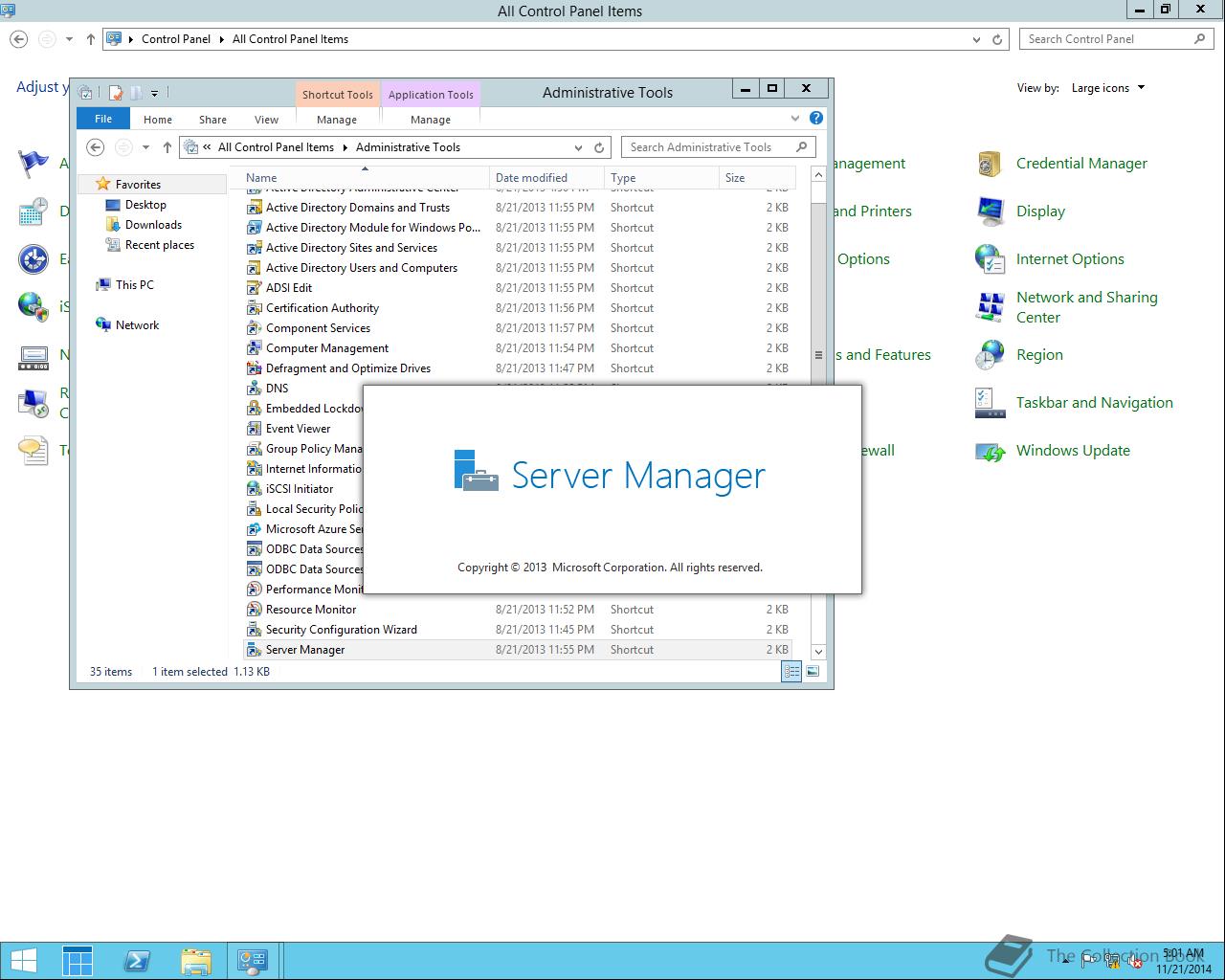Open Manage tab under Application Tools
Screen dimensions: 1225x980
pyautogui.click(x=431, y=120)
